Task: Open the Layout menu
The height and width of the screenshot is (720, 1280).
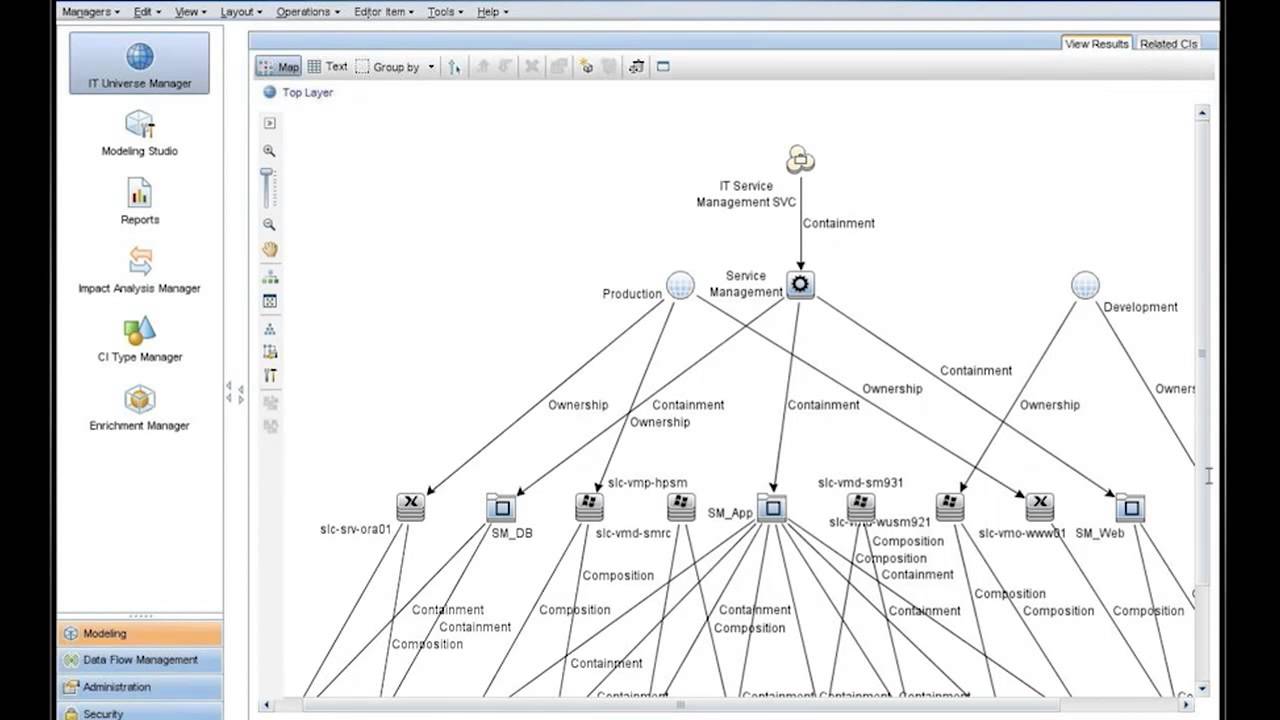Action: [x=241, y=12]
